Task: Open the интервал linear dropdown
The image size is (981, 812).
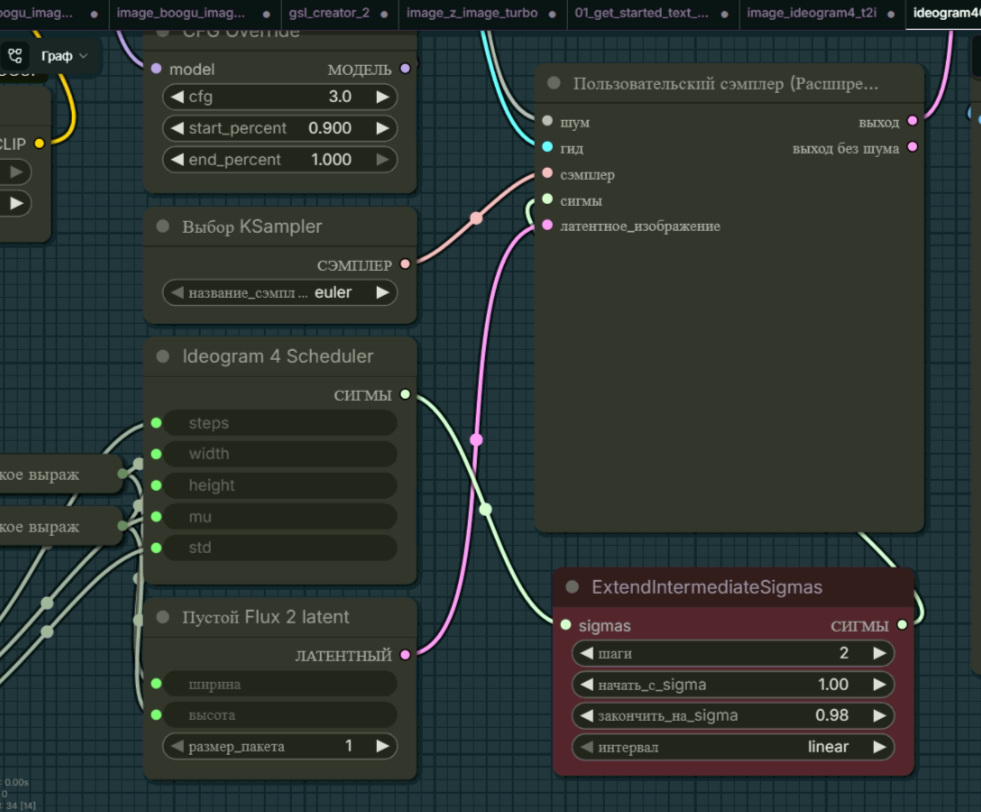Action: point(733,747)
